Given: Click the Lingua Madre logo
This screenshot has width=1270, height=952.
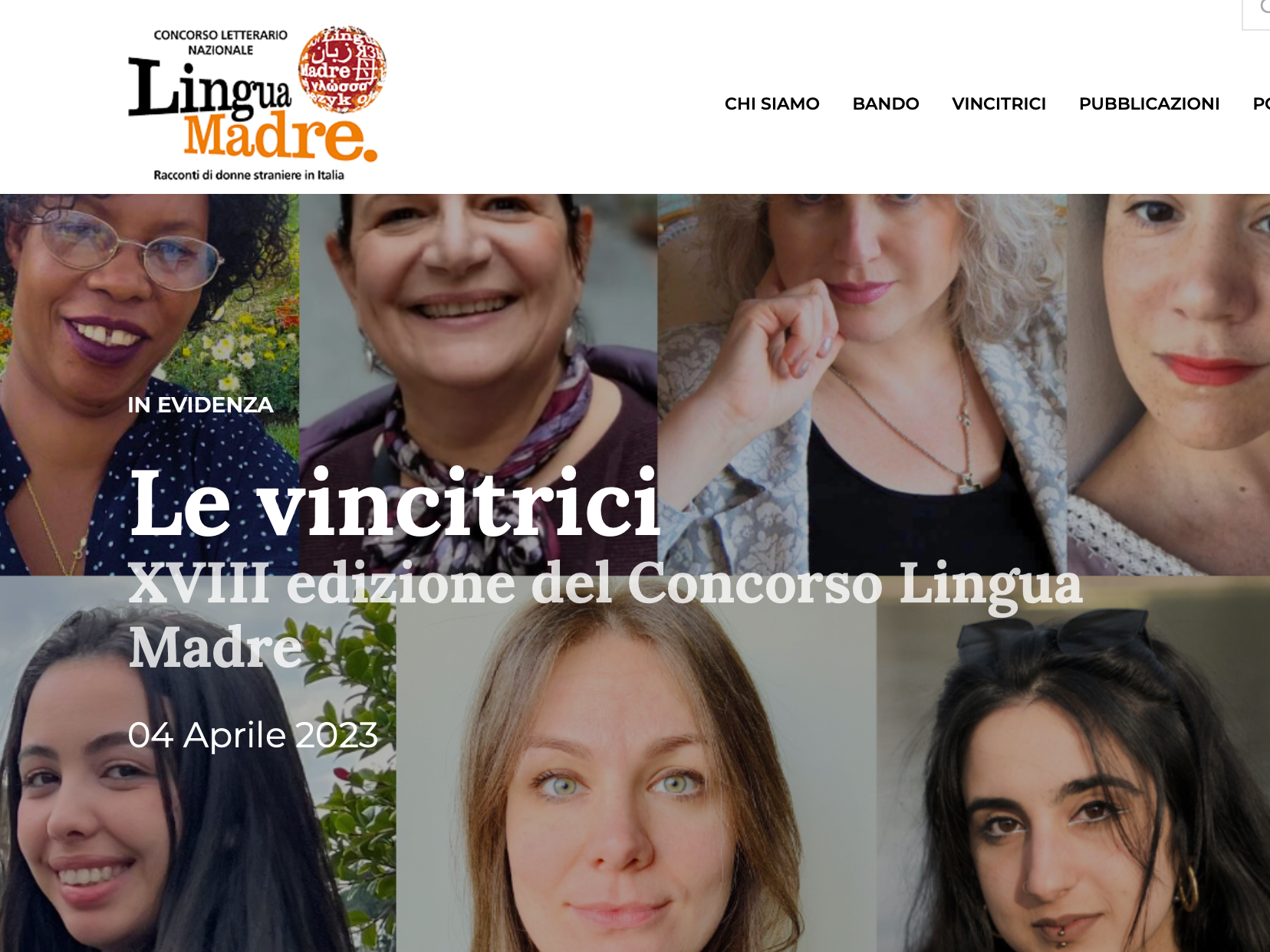Looking at the screenshot, I should (256, 103).
